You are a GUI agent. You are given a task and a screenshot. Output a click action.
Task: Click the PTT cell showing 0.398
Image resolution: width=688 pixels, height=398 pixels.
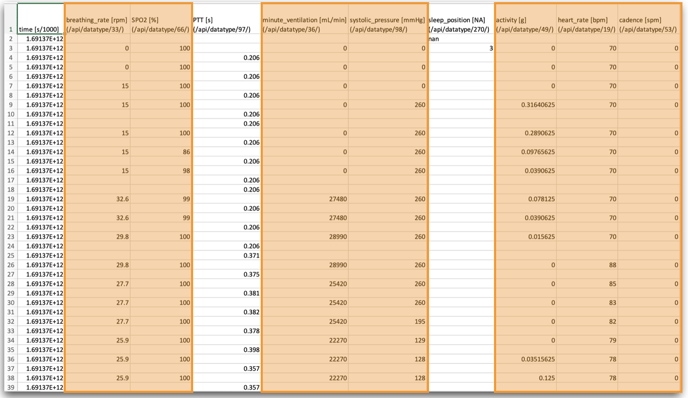226,350
